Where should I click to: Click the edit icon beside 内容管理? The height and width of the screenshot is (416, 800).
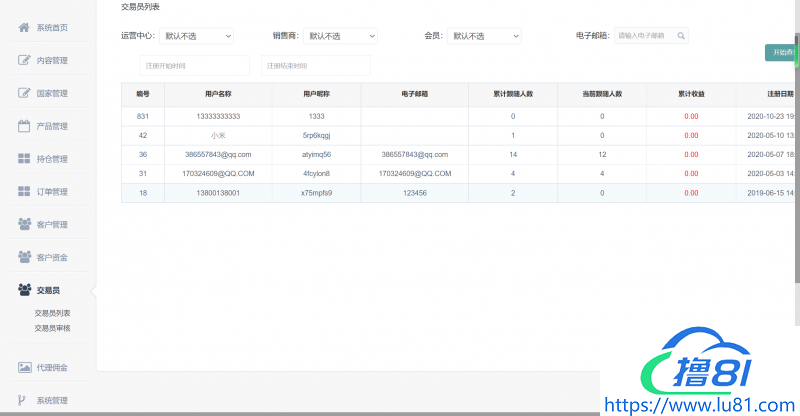tap(24, 60)
